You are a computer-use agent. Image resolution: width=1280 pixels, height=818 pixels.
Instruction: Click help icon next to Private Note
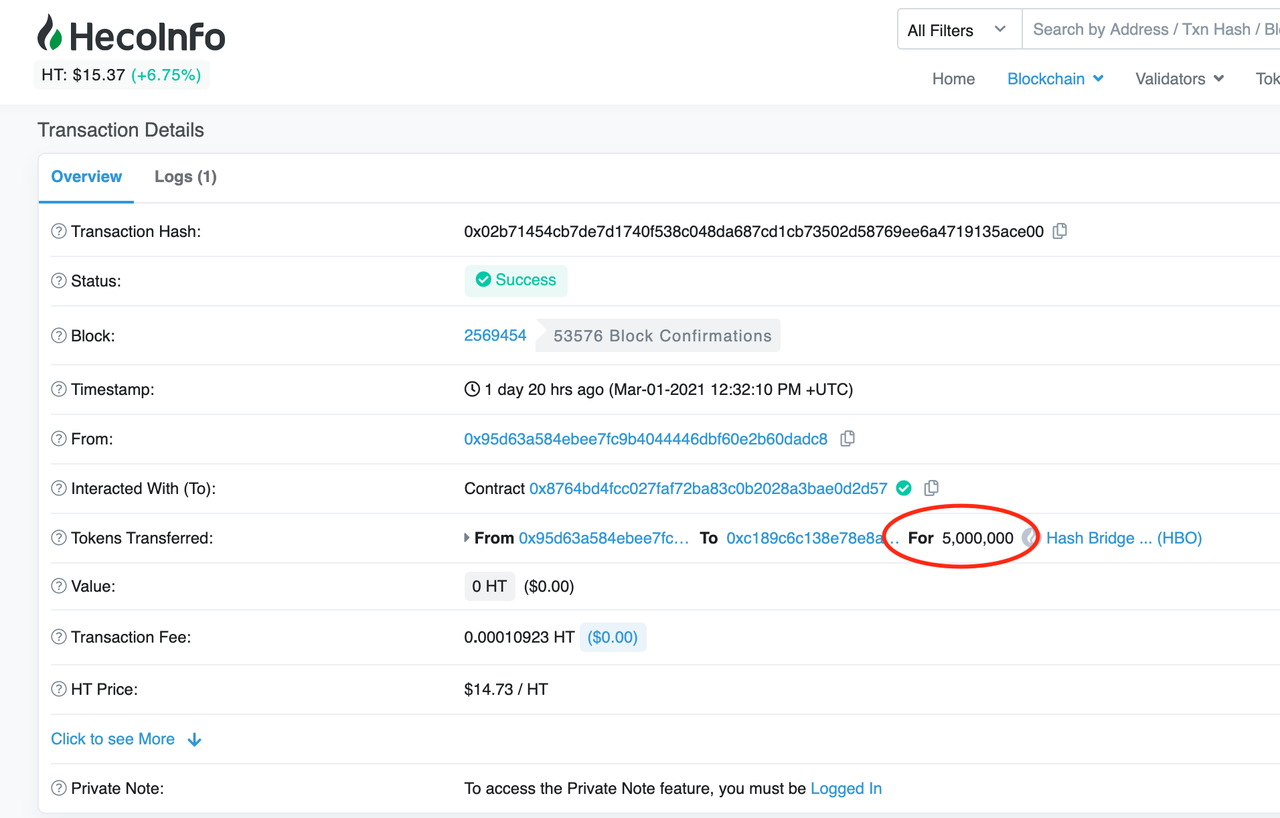59,788
